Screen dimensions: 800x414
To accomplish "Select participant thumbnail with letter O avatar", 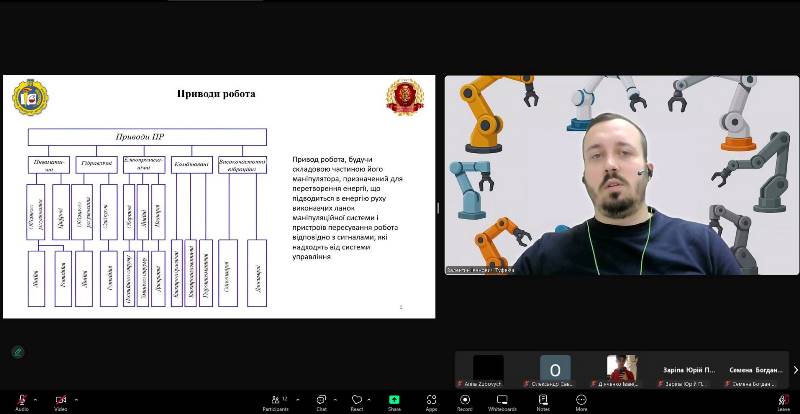I will (x=555, y=370).
